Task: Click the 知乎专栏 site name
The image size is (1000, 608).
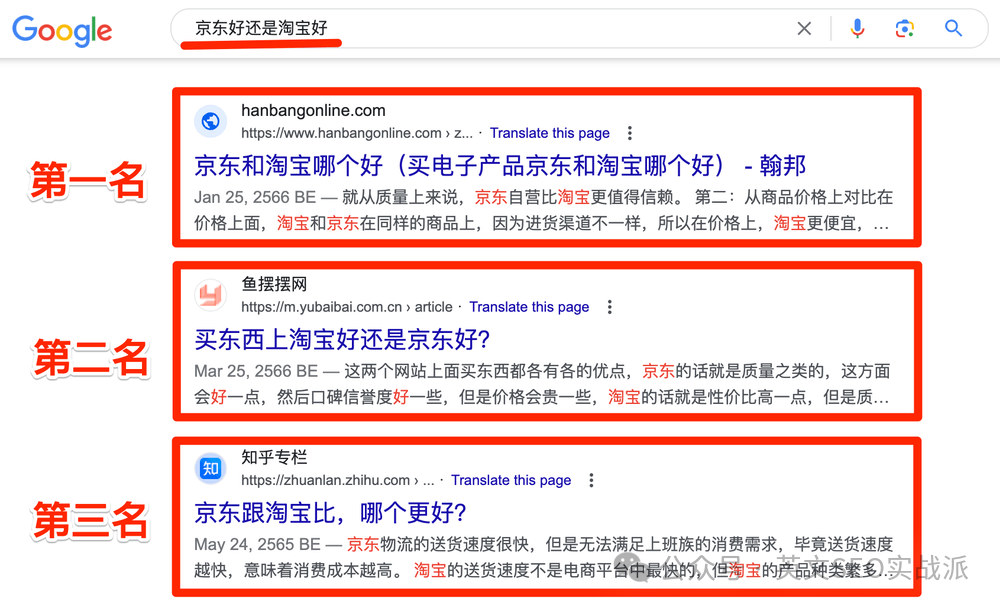Action: (274, 457)
